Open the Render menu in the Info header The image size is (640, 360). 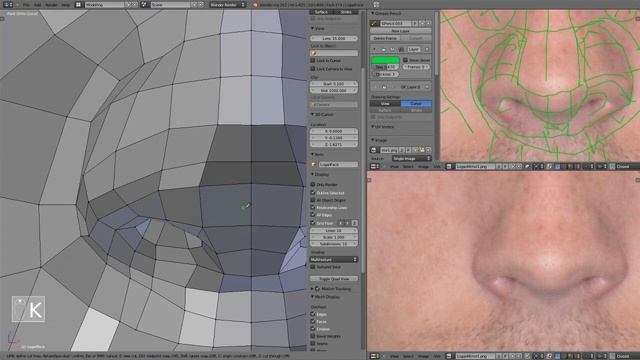(51, 5)
